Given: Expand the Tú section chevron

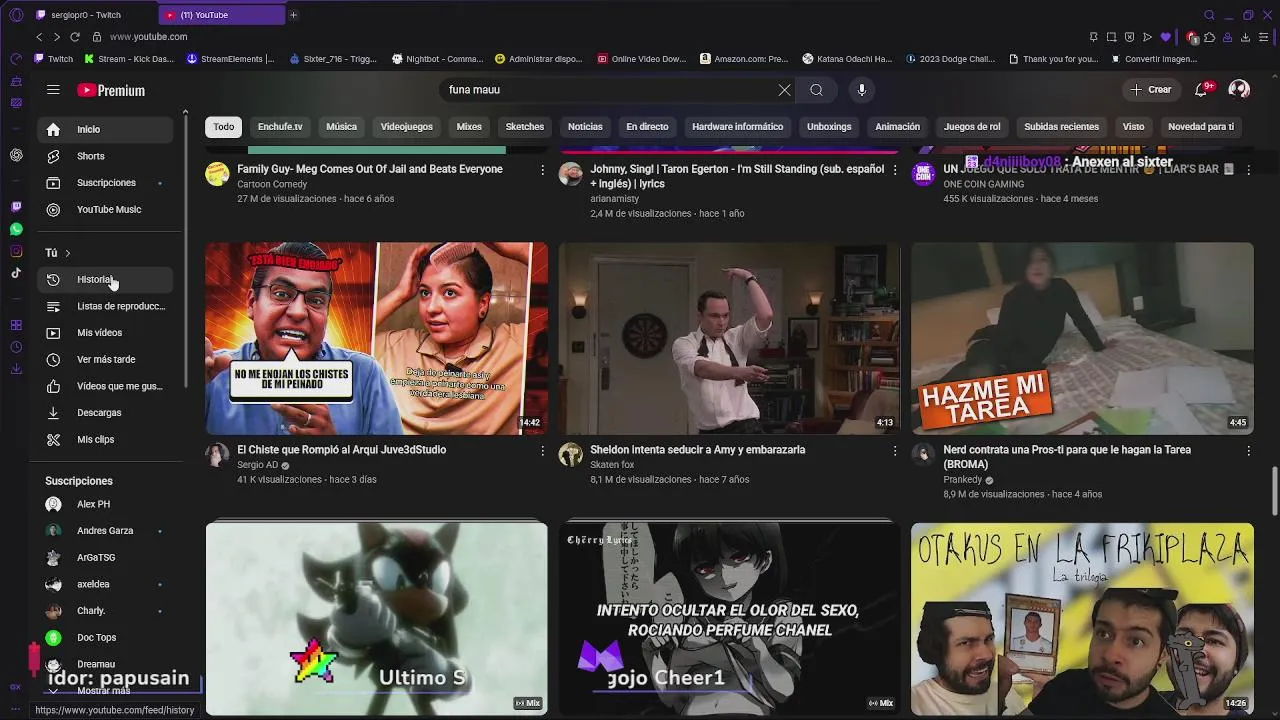Looking at the screenshot, I should pyautogui.click(x=67, y=253).
